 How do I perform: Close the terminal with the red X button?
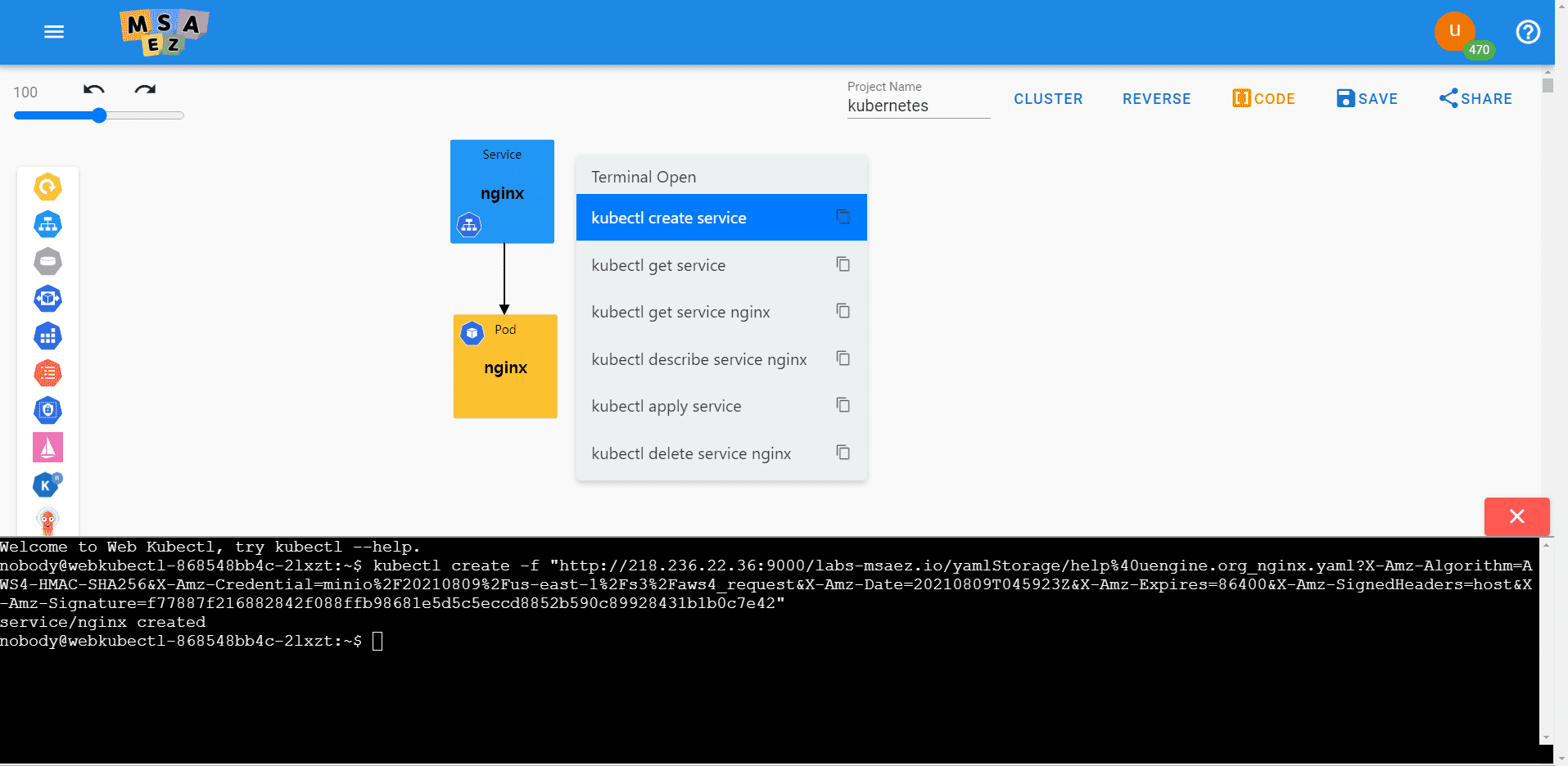tap(1516, 516)
